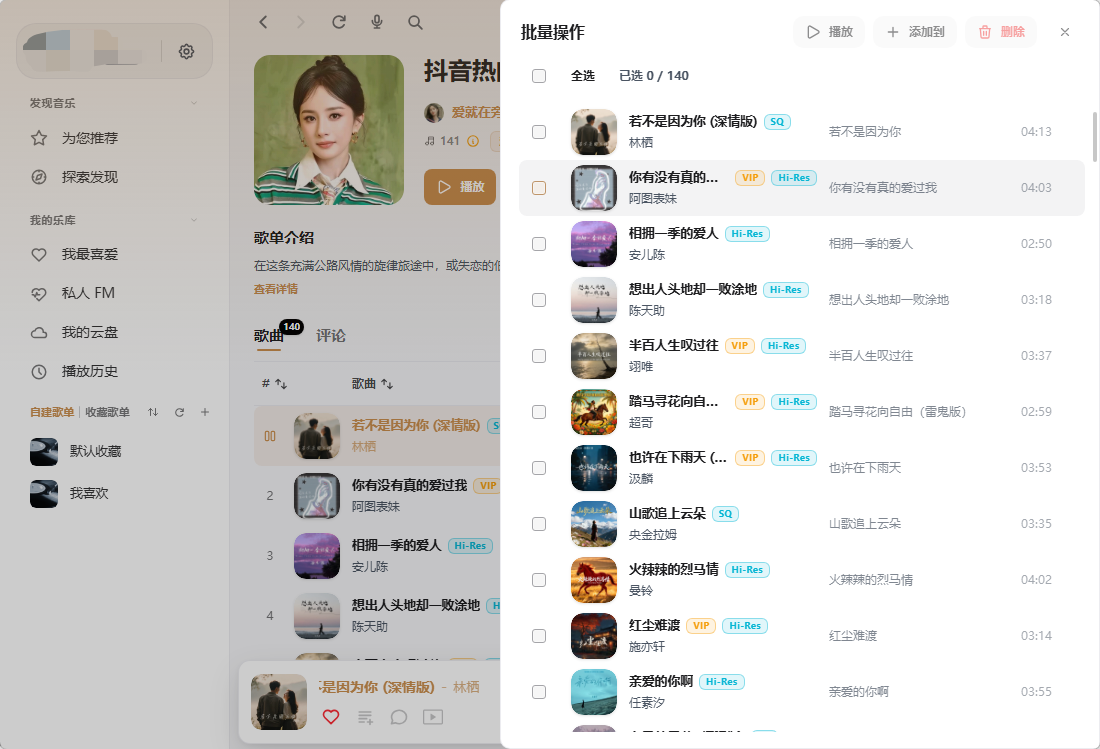
Task: Click the cloud icon for 我的云盘
Action: click(39, 332)
